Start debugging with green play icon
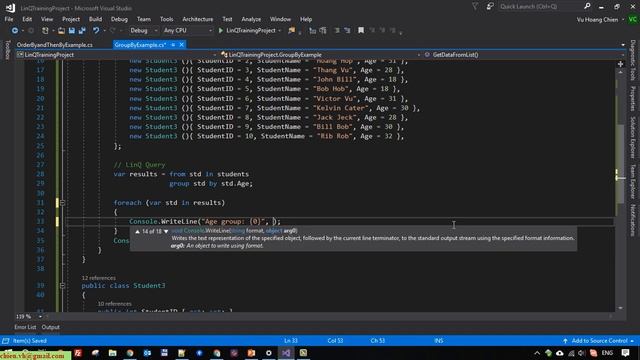640x360 pixels. click(221, 31)
